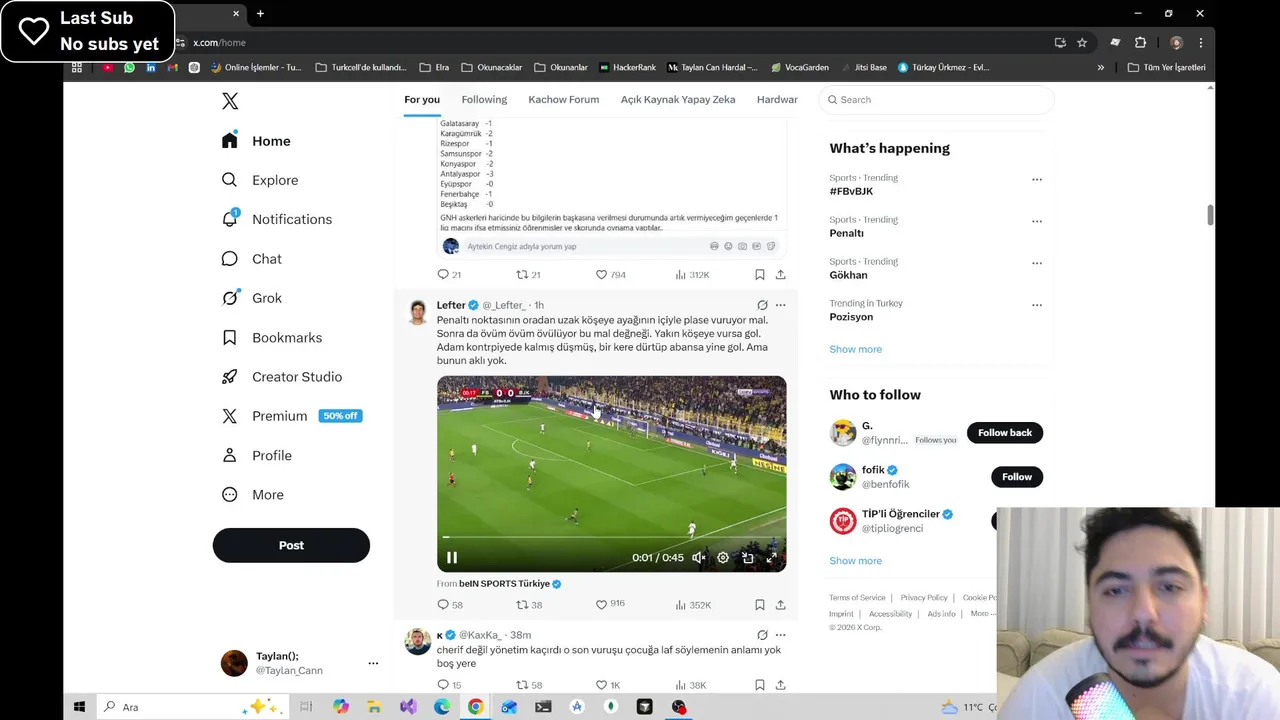Open Privacy Policy link
Screen dimensions: 1280x720
click(924, 598)
